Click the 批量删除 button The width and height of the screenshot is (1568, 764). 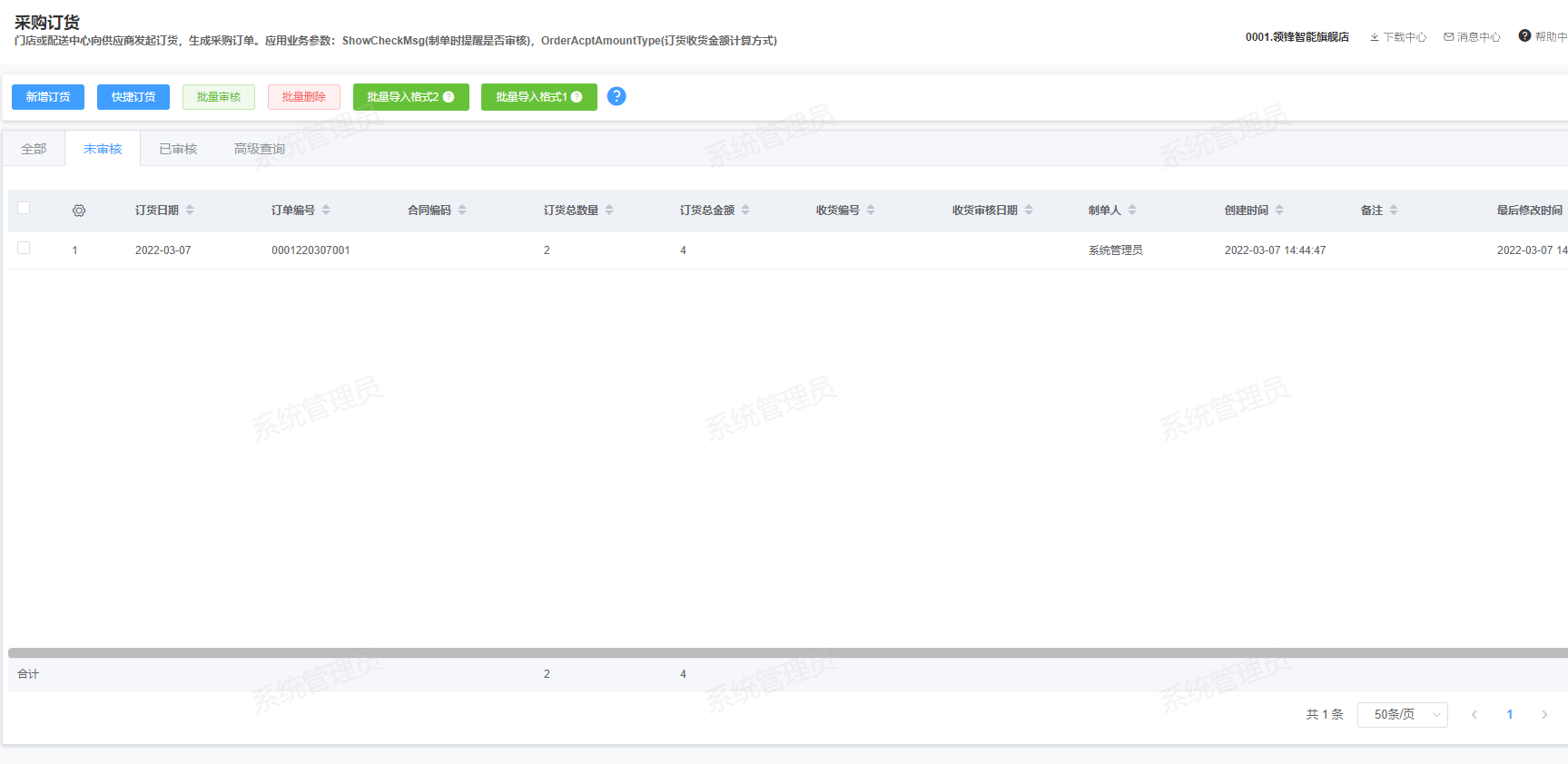tap(304, 97)
